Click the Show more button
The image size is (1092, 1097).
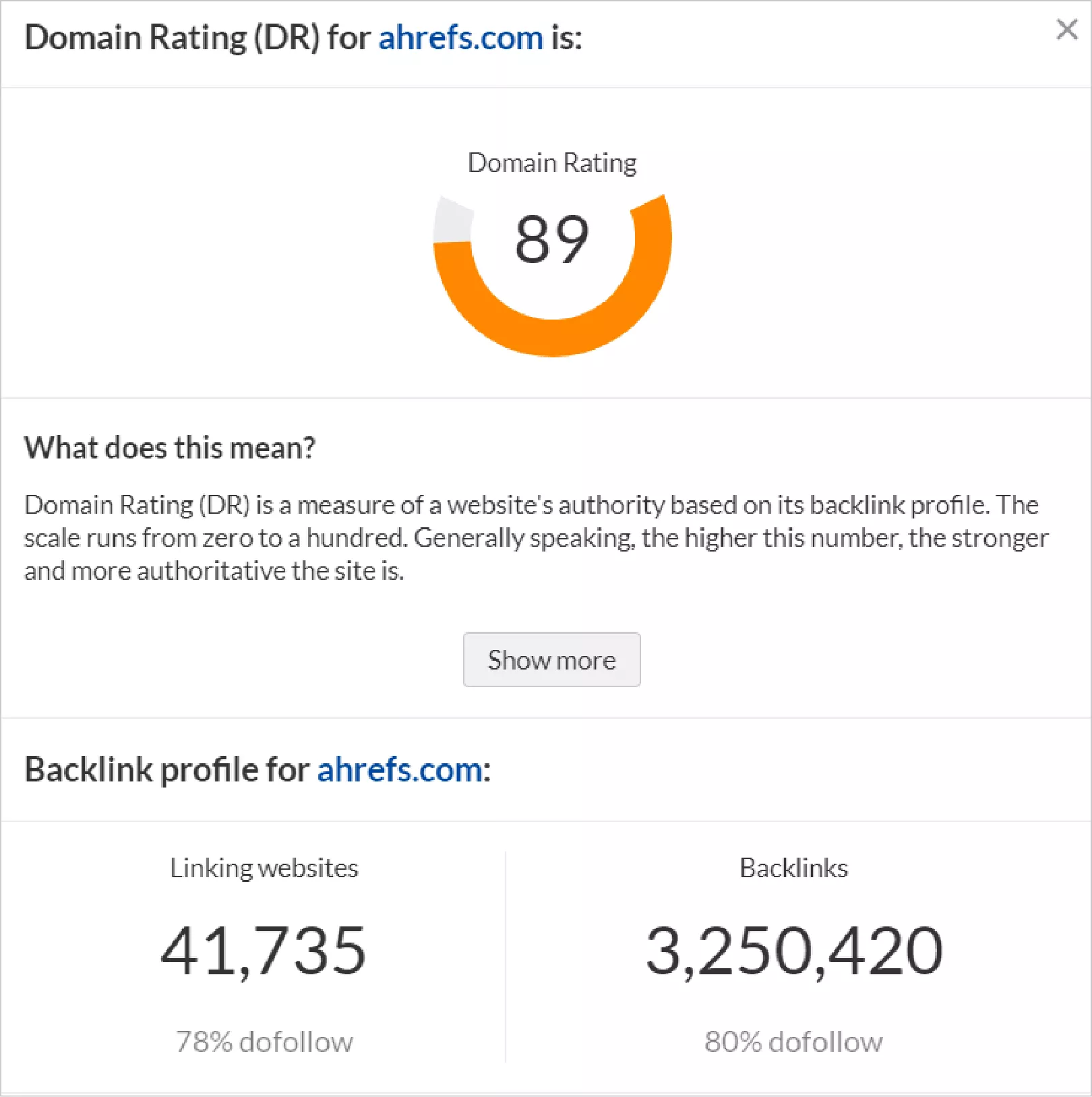(x=551, y=659)
